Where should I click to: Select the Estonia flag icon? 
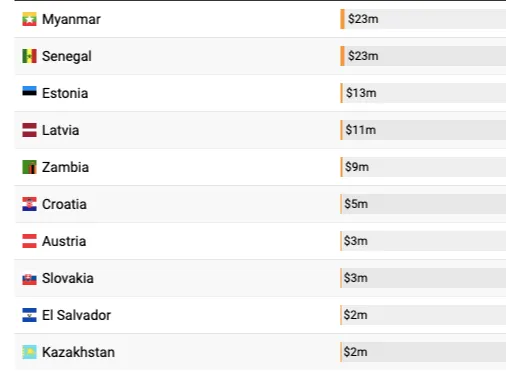(29, 91)
